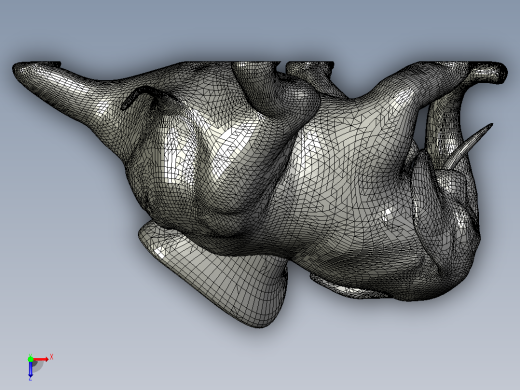This screenshot has width=520, height=390.
Task: Select the rhino's pointed horn
Action: coord(469,146)
